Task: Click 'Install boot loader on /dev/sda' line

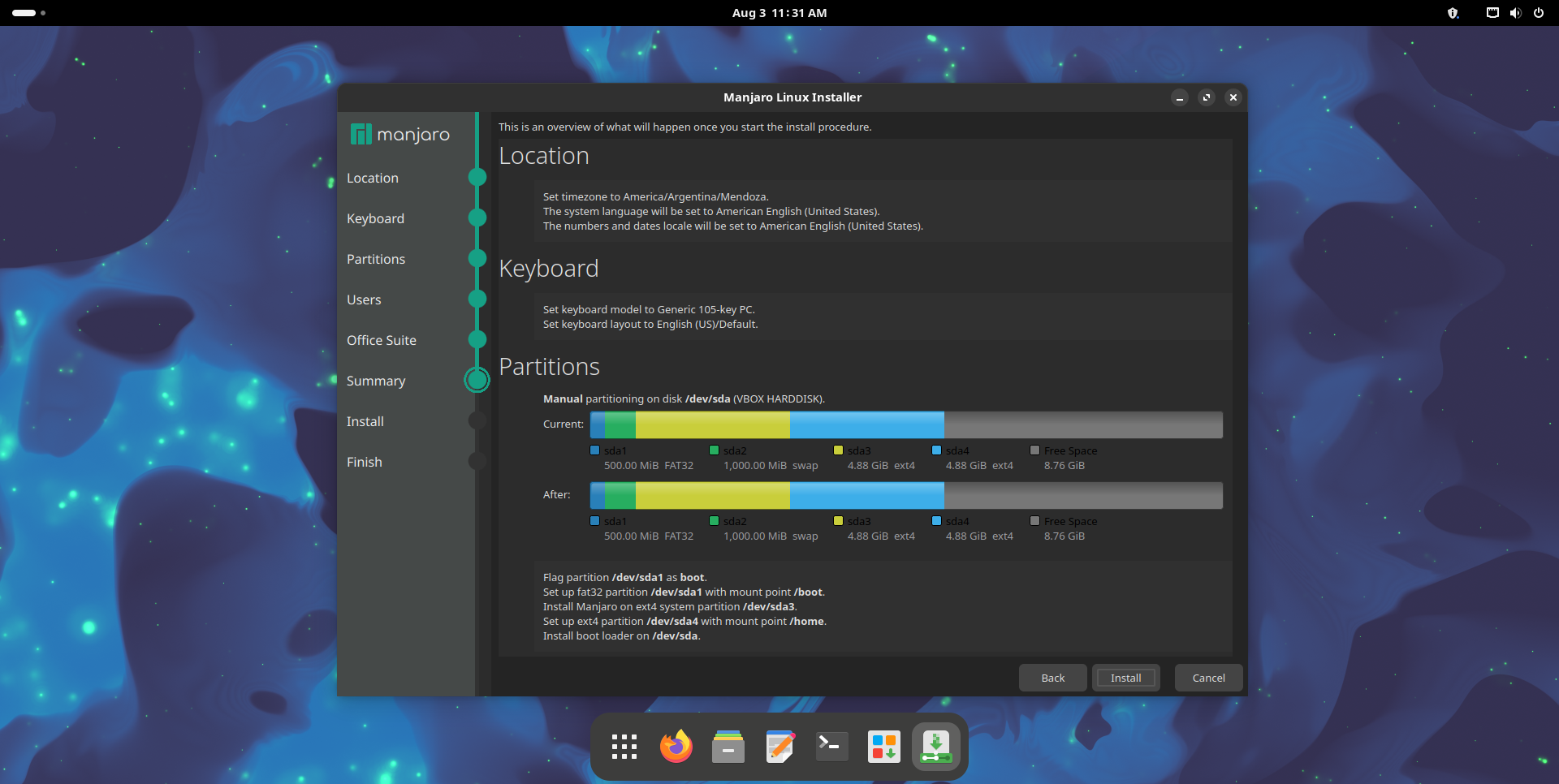Action: (x=622, y=635)
